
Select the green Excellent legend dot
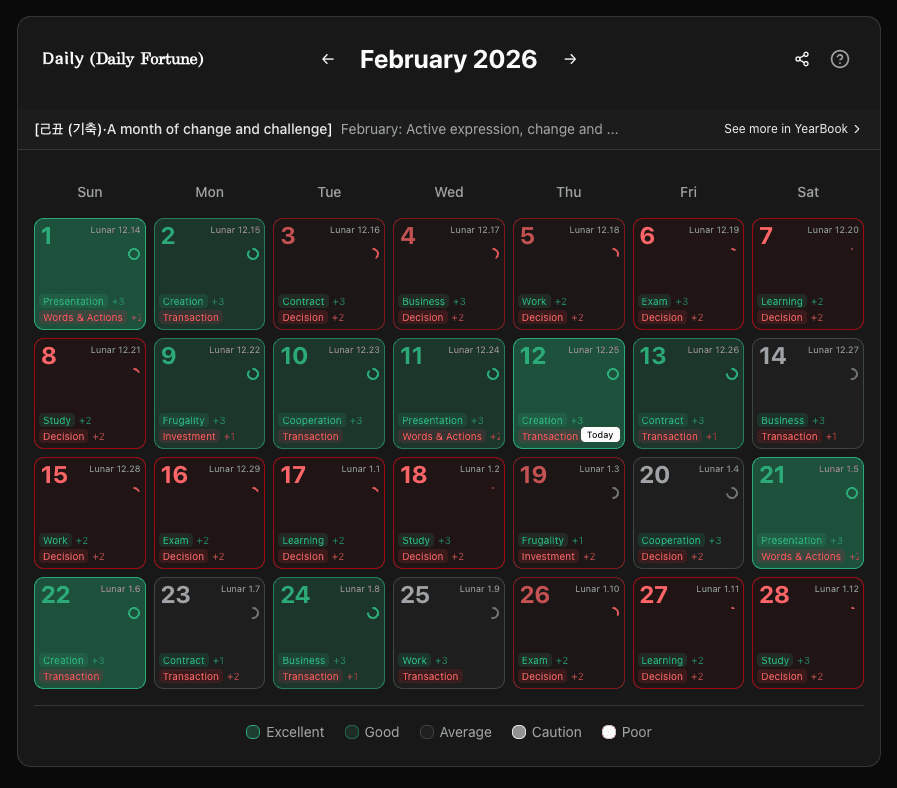tap(253, 732)
